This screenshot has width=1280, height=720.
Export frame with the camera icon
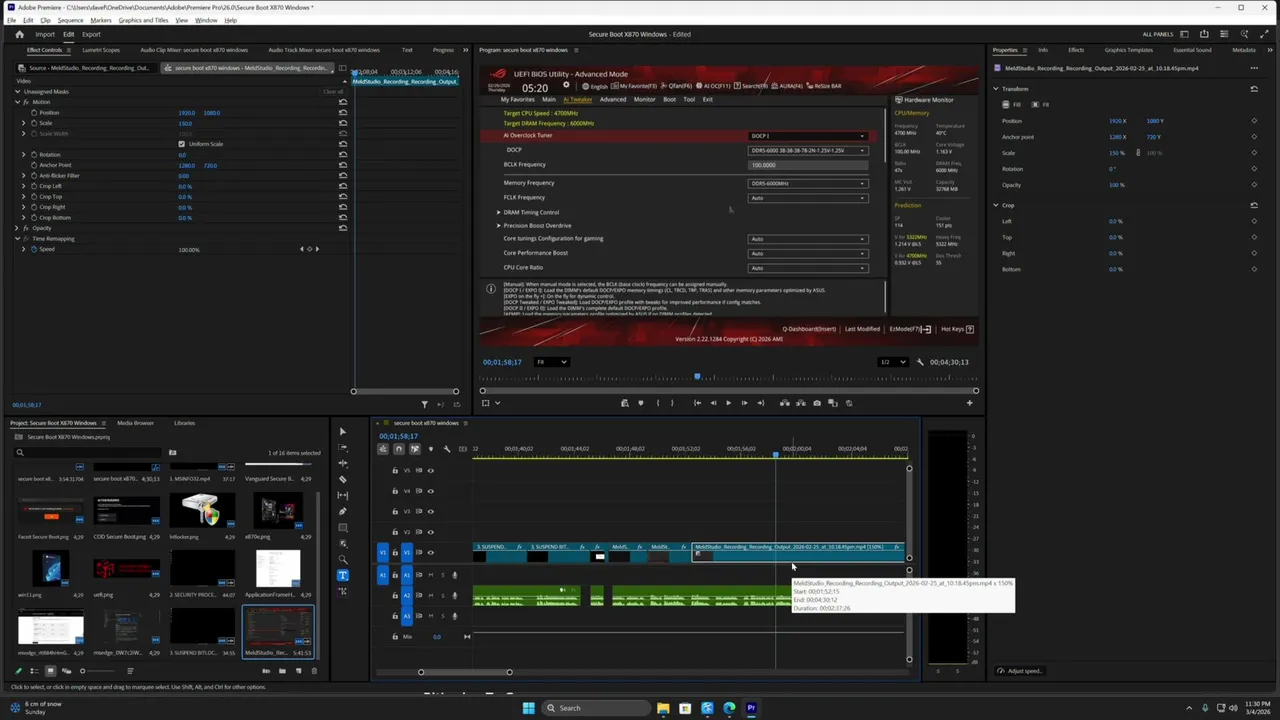(817, 403)
